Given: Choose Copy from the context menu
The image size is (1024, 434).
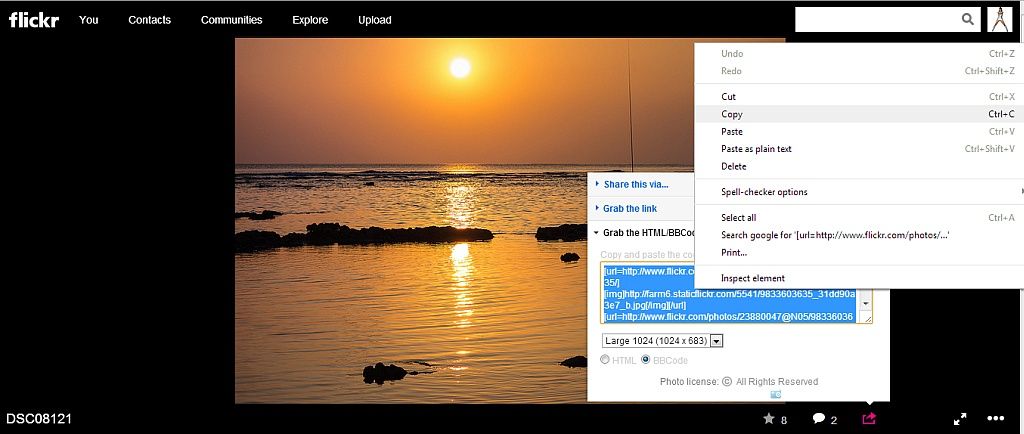Looking at the screenshot, I should [732, 114].
